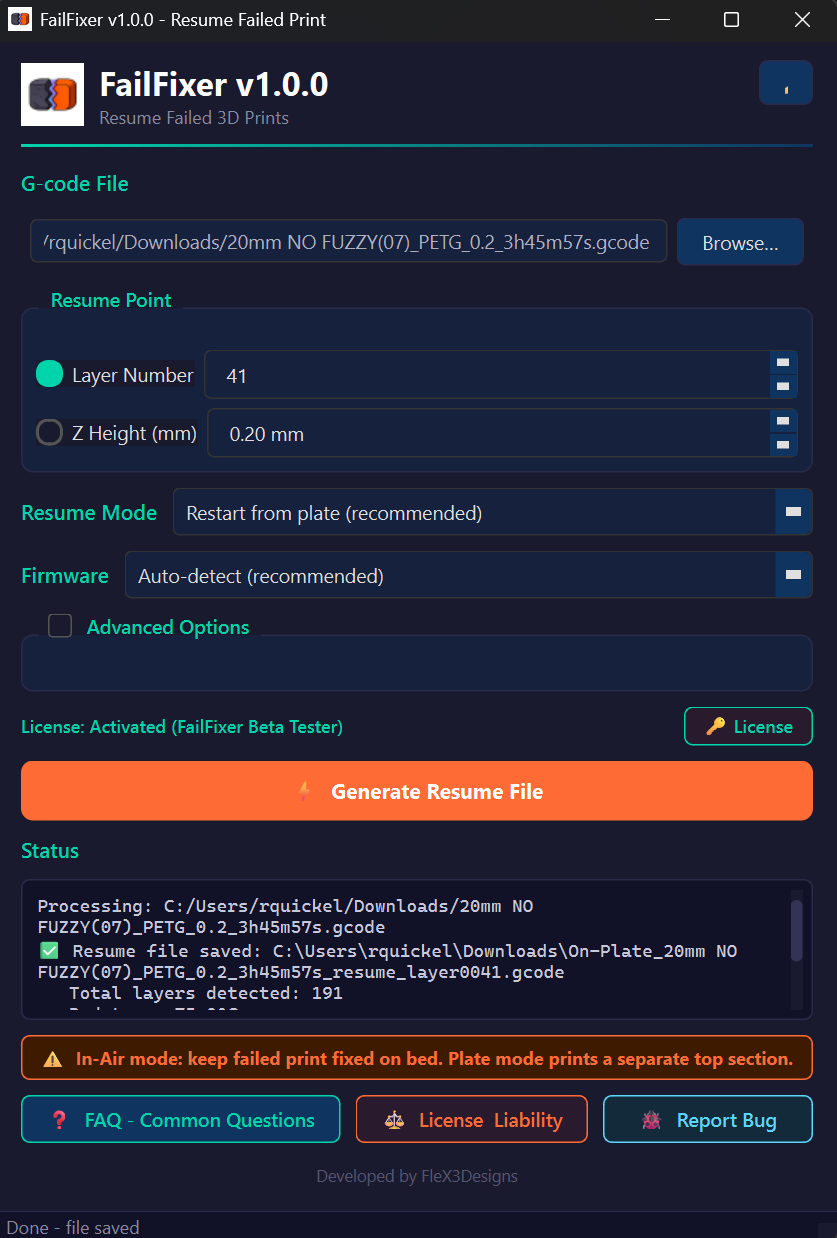Enable the Advanced Options checkbox
This screenshot has width=837, height=1238.
click(60, 625)
